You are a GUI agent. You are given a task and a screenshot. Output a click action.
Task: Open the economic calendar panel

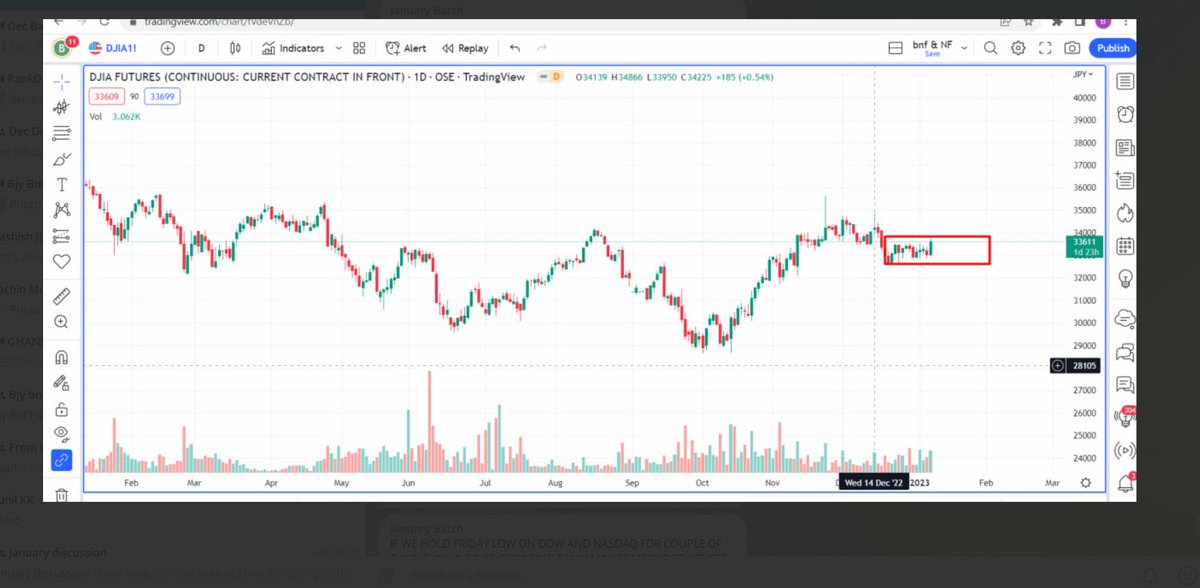coord(1125,245)
